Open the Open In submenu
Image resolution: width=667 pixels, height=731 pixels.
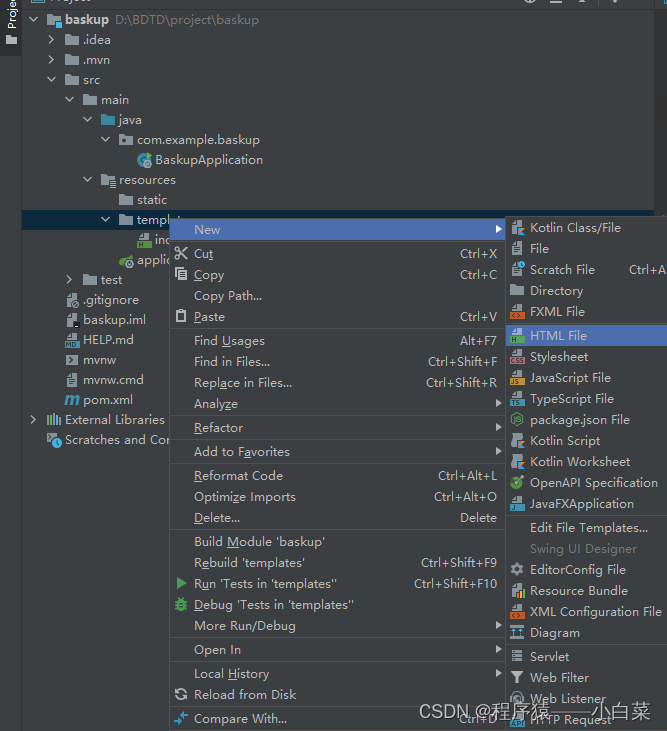point(337,650)
